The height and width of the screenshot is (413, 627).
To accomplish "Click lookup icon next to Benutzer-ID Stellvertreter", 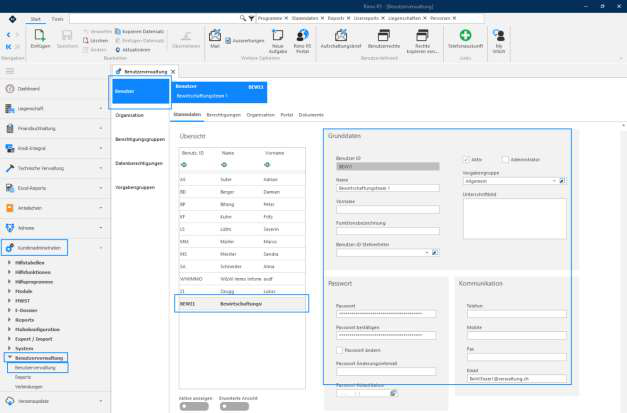I will [435, 252].
